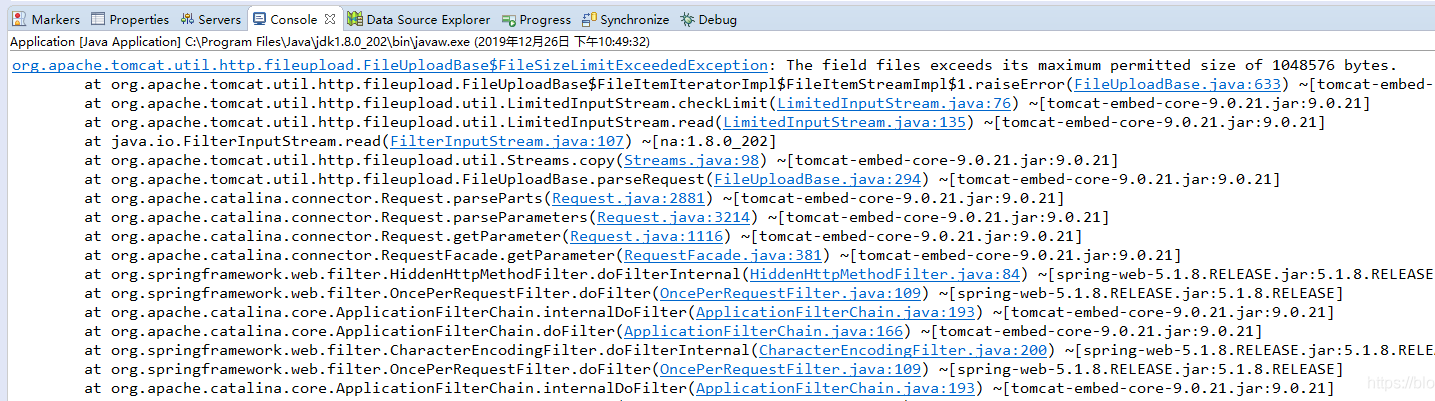This screenshot has height=401, width=1435.
Task: Open LimitedInputStream.java:76 source link
Action: 893,103
